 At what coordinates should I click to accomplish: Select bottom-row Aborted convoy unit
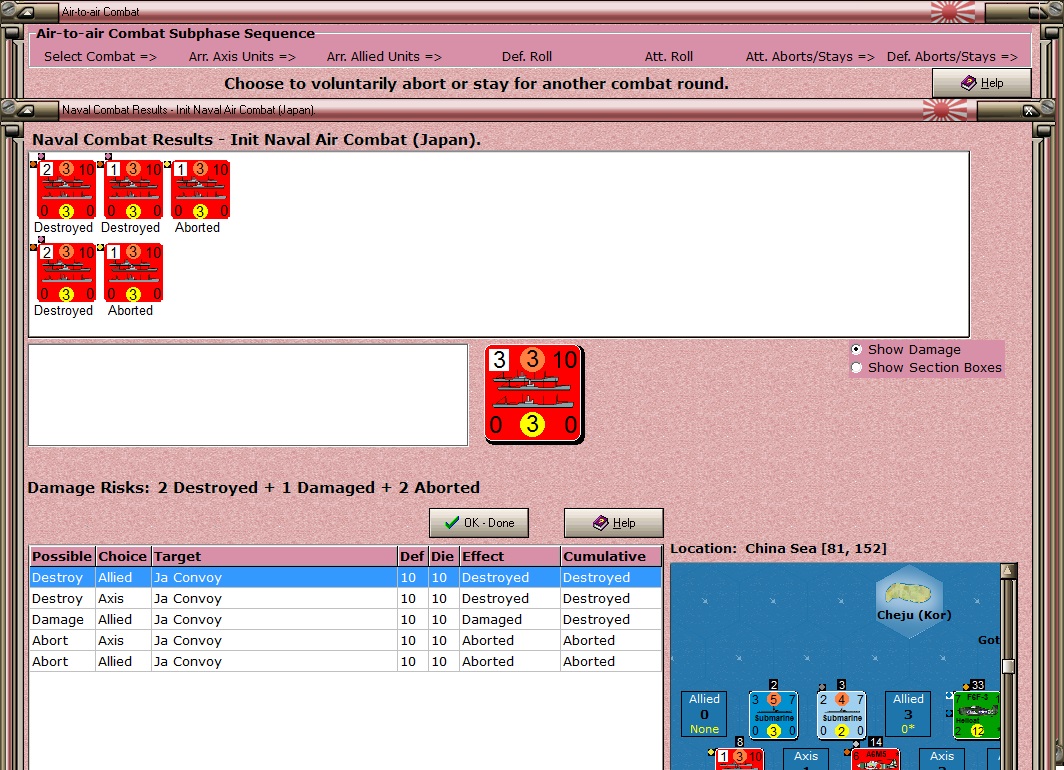(x=133, y=272)
